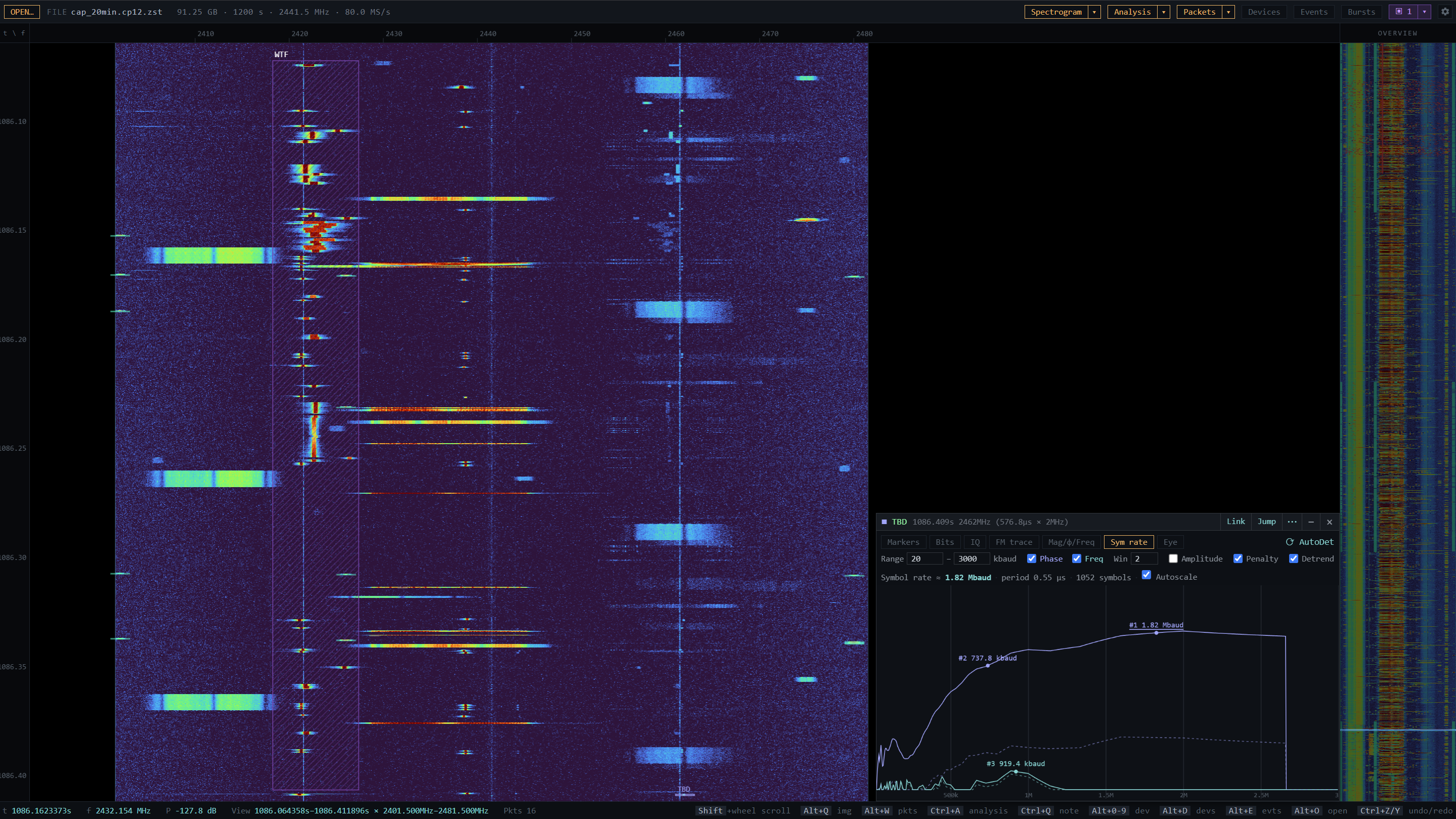Expand the Spectrogram dropdown arrow

1094,12
